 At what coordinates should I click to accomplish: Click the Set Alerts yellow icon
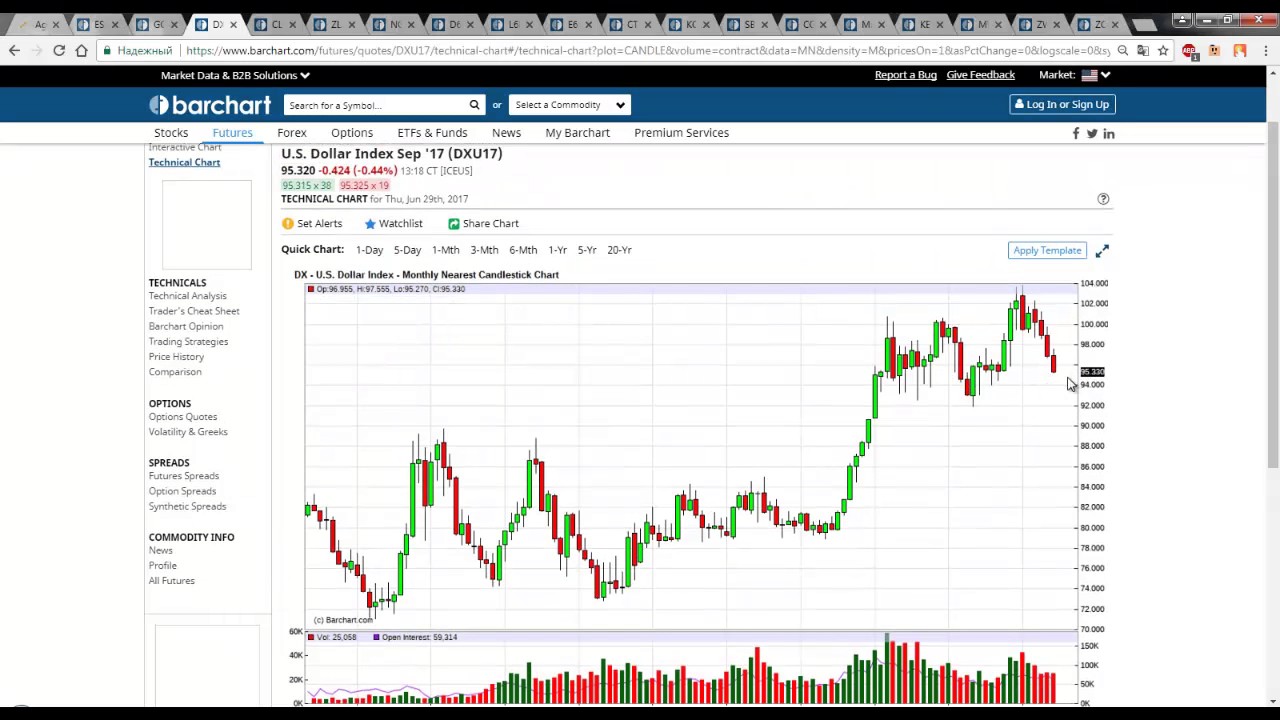[288, 224]
